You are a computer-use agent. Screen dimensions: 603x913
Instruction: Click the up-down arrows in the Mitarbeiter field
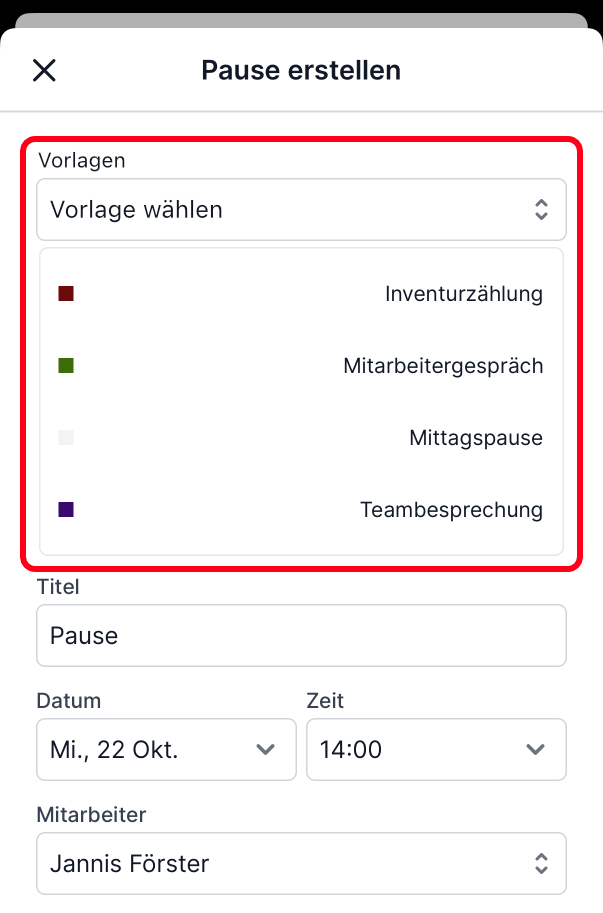pyautogui.click(x=541, y=864)
